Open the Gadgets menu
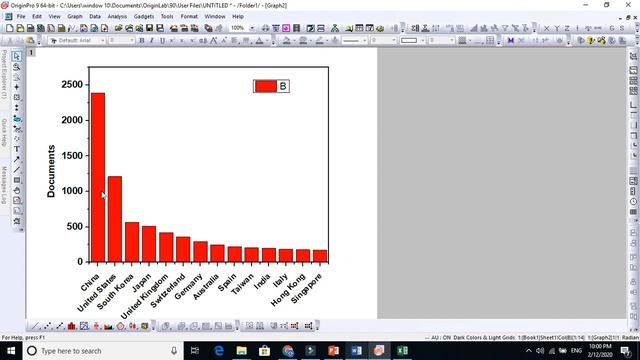640x360 pixels. tap(144, 17)
